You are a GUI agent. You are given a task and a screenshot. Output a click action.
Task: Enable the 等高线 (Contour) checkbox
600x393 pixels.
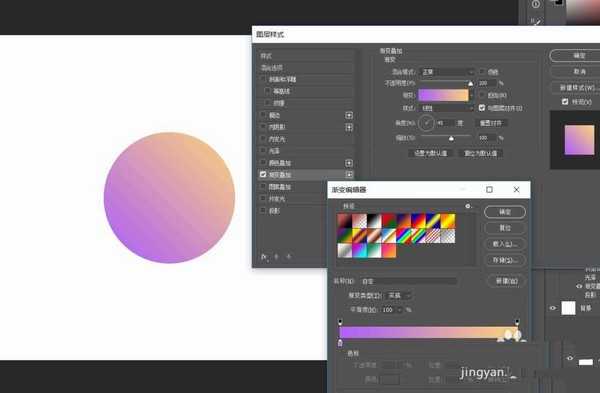pyautogui.click(x=267, y=91)
